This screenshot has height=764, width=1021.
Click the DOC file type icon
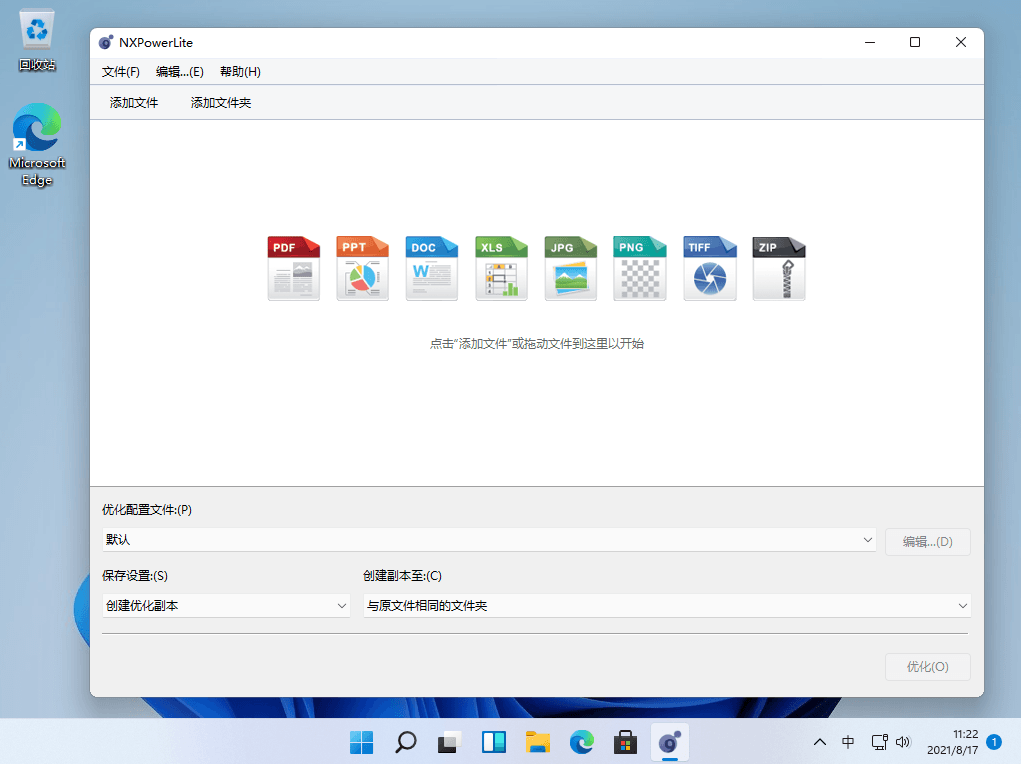pos(432,268)
